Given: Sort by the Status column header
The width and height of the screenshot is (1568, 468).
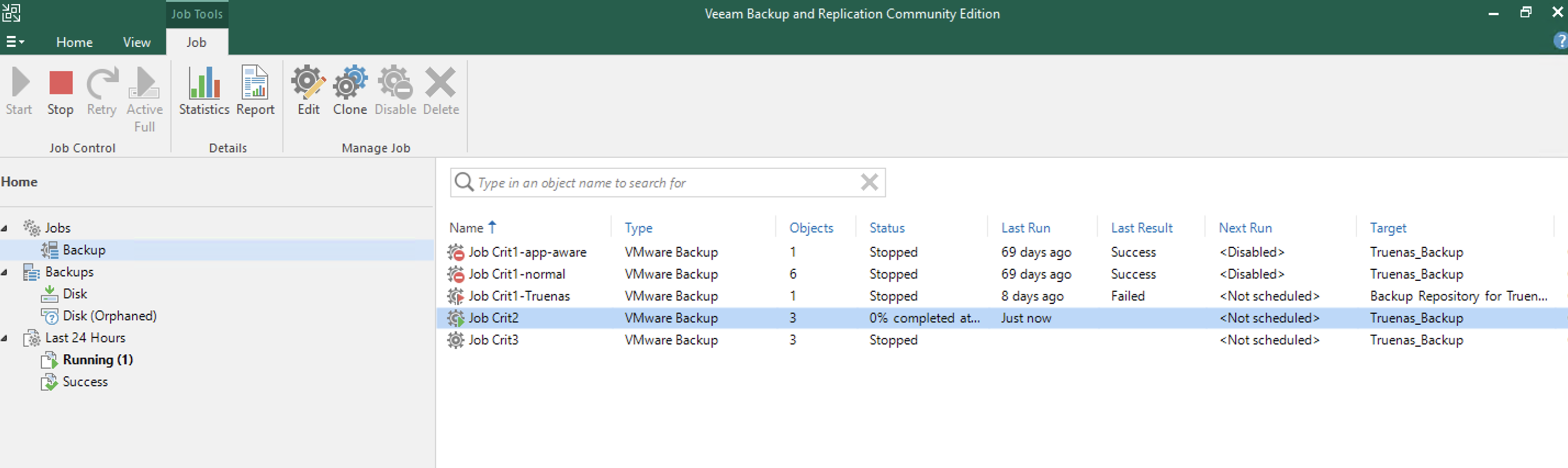Looking at the screenshot, I should pos(887,227).
